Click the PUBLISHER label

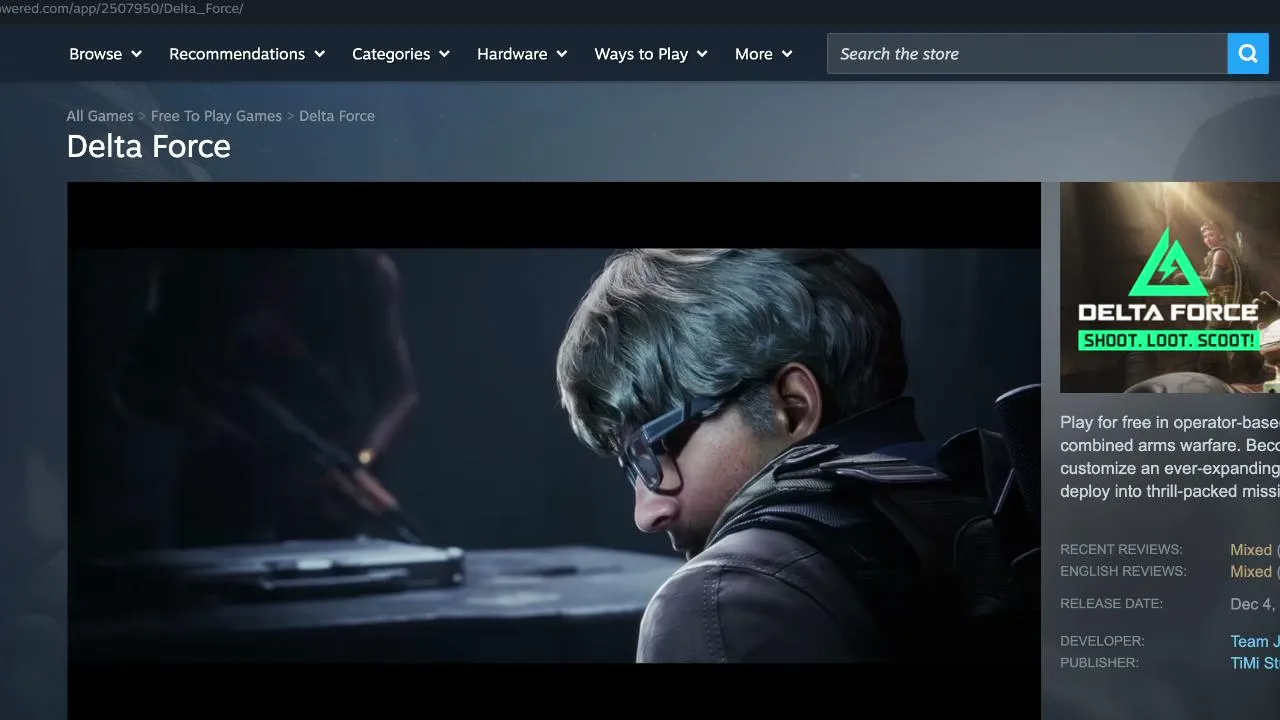[1099, 663]
